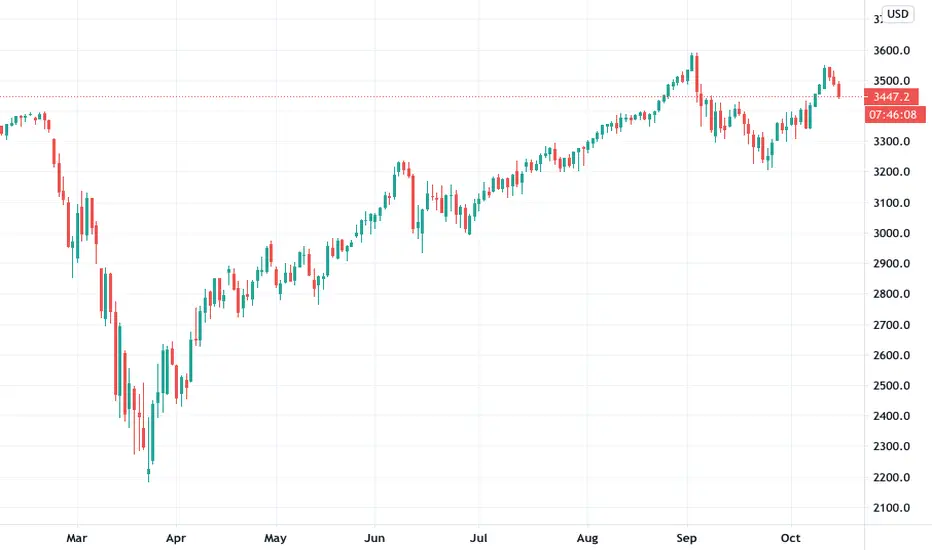Click the 2200.0 price axis label
This screenshot has height=550, width=932.
tap(891, 477)
